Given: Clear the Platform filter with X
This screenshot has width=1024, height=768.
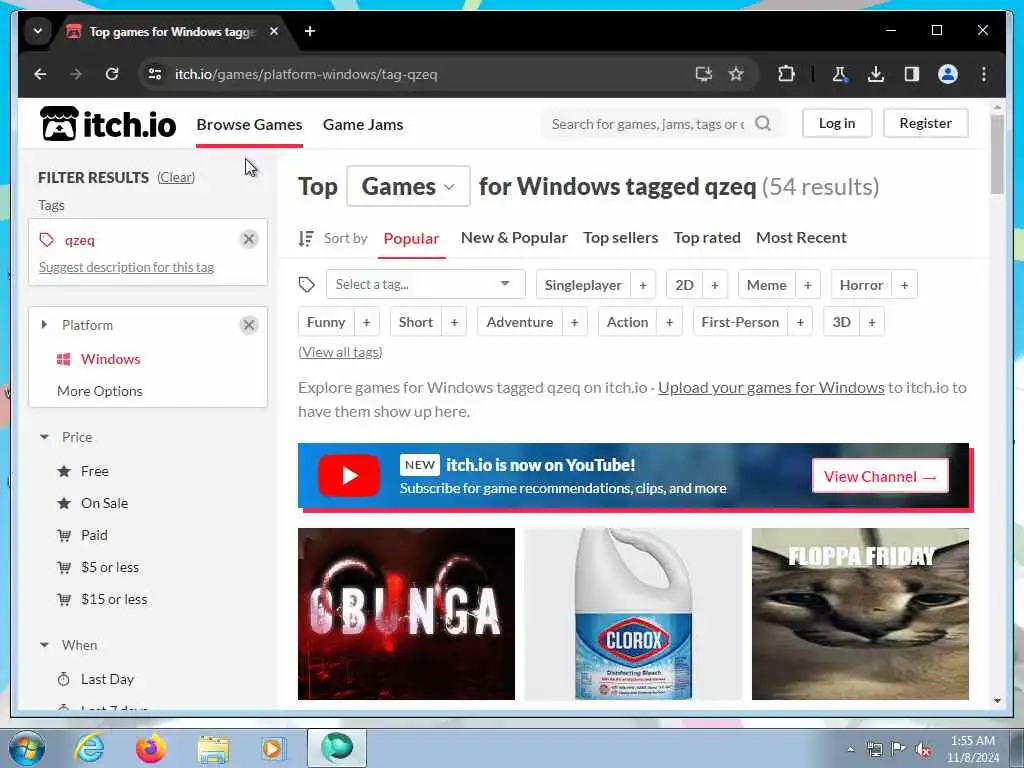Looking at the screenshot, I should 249,325.
